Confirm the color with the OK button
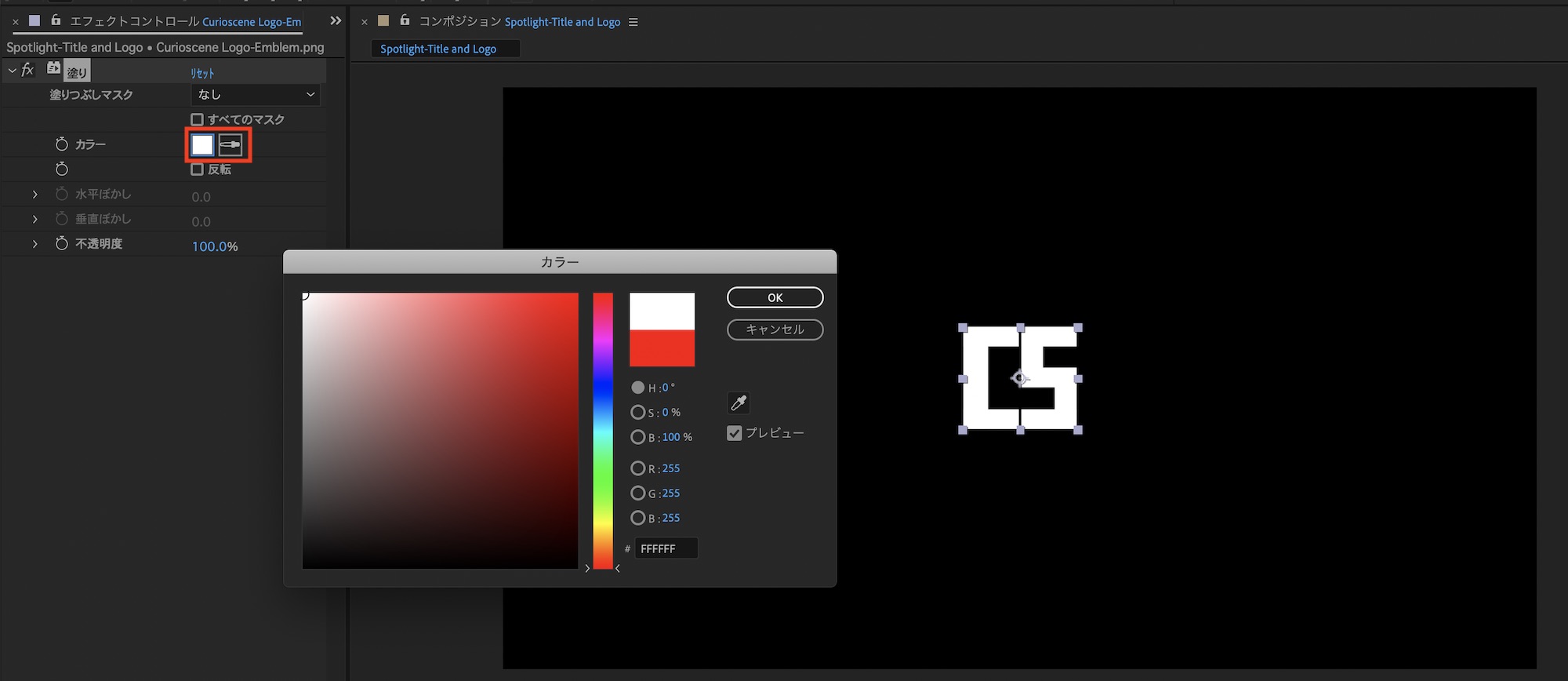The height and width of the screenshot is (681, 1568). pyautogui.click(x=775, y=297)
